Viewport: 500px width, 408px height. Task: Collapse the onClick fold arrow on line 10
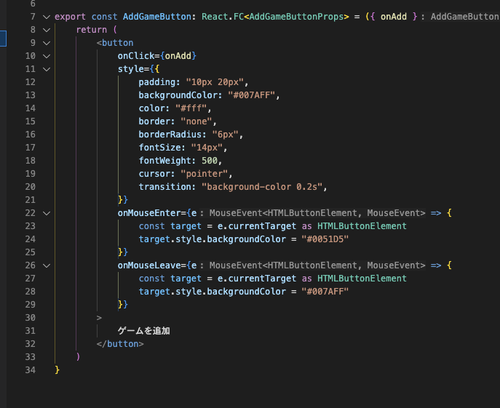tap(47, 56)
